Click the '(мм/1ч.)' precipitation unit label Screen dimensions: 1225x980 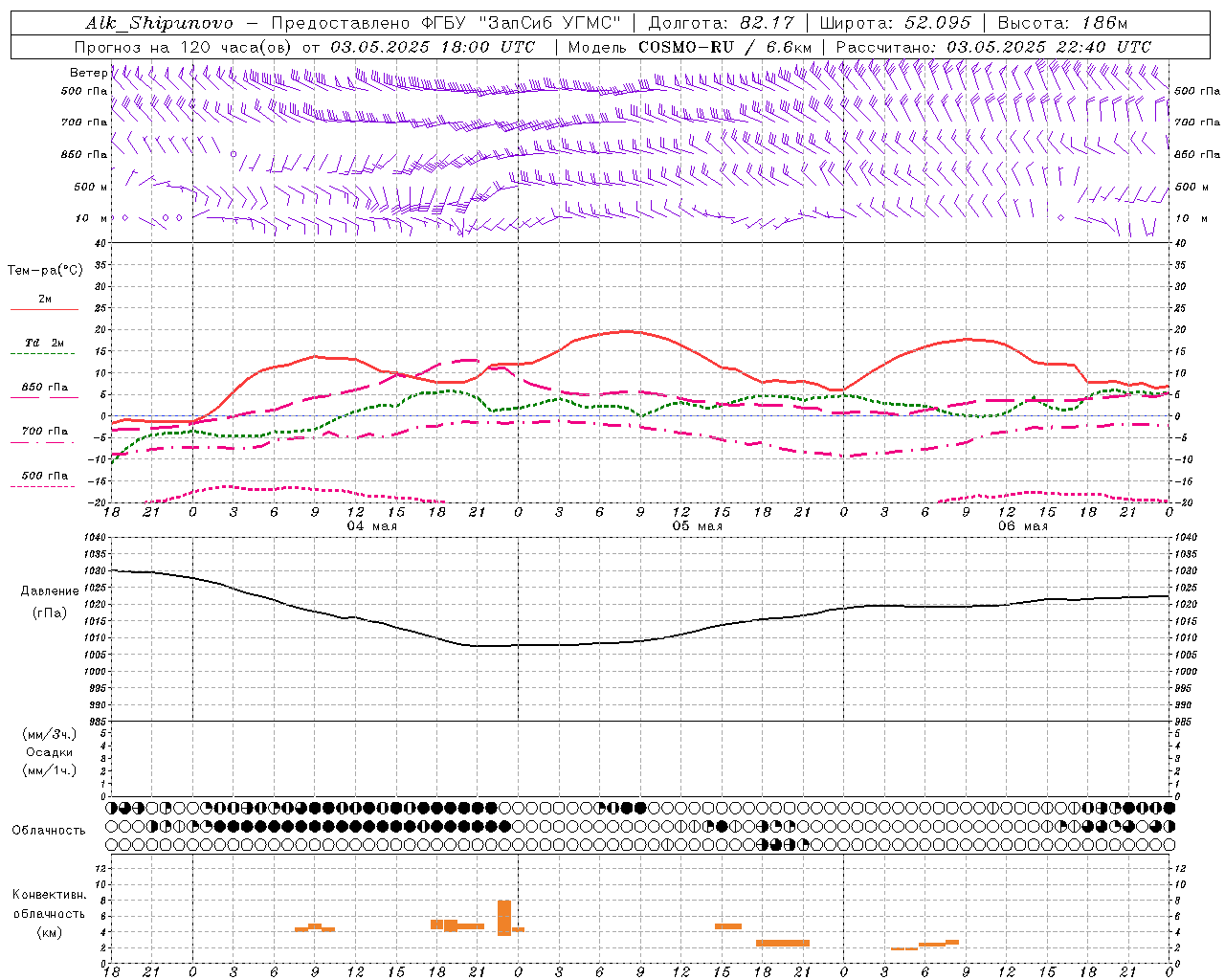click(x=50, y=770)
